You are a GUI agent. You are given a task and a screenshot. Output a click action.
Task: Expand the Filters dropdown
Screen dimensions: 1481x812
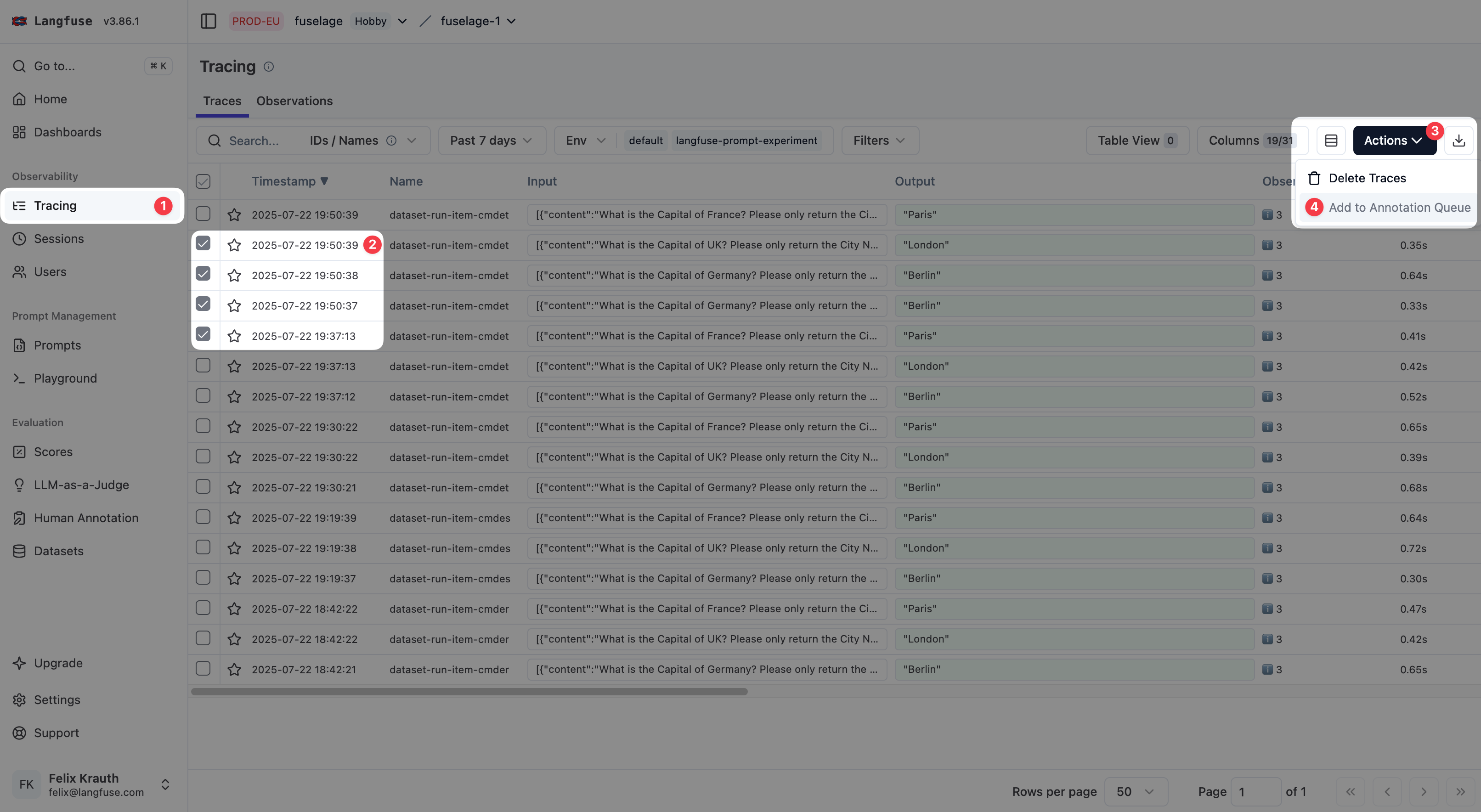[x=879, y=140]
